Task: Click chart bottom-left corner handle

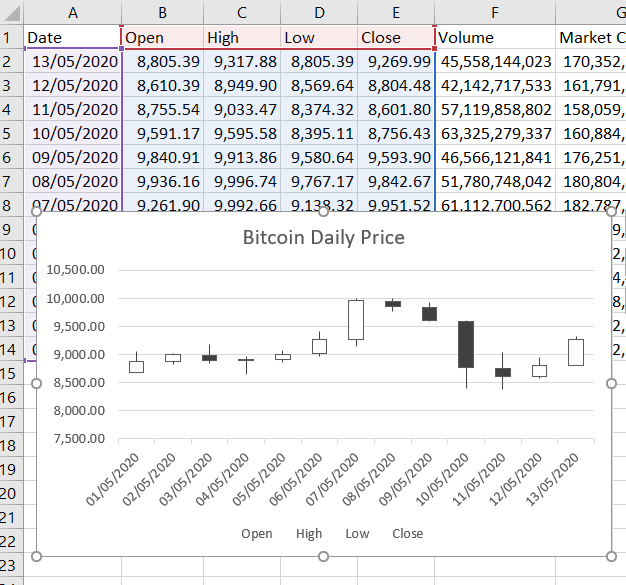Action: (36, 556)
